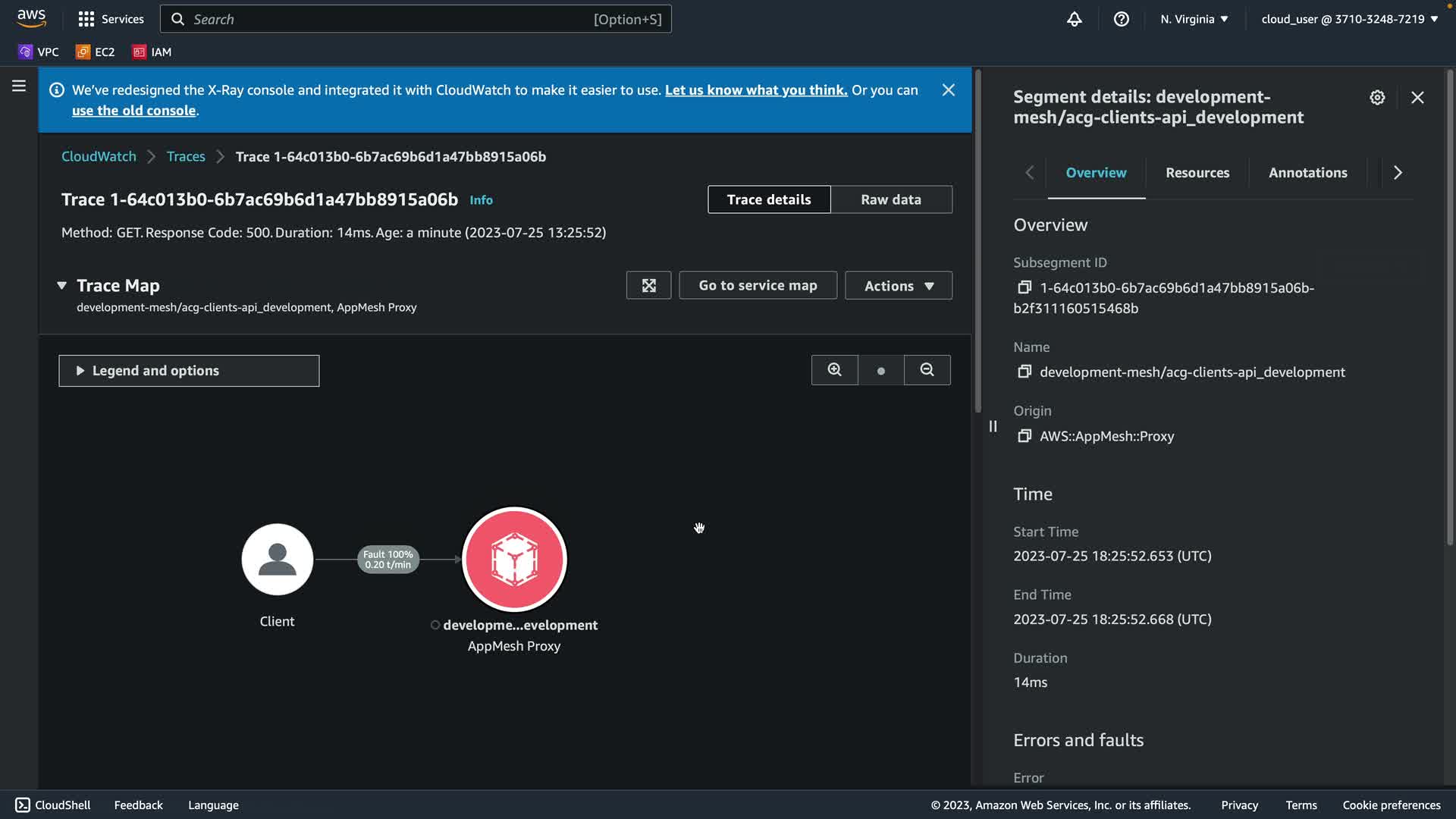This screenshot has width=1456, height=819.
Task: Copy the AWS::AppMesh::Proxy origin value
Action: (1025, 436)
